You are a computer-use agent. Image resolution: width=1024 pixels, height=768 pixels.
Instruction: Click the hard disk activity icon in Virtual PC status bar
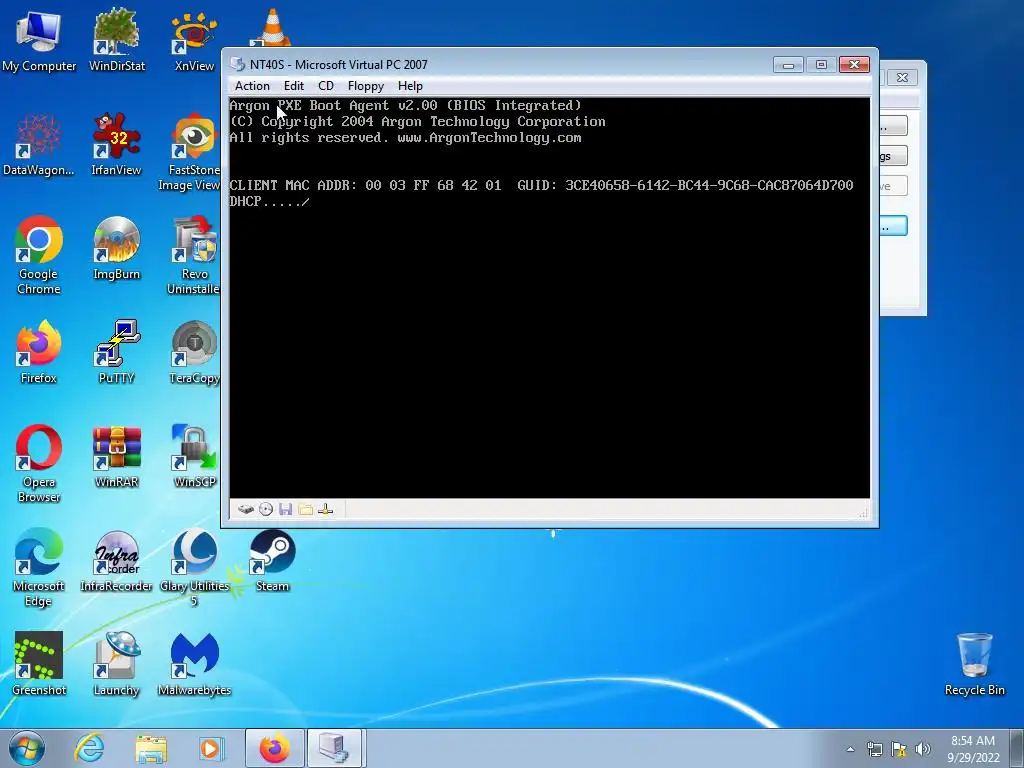click(246, 509)
